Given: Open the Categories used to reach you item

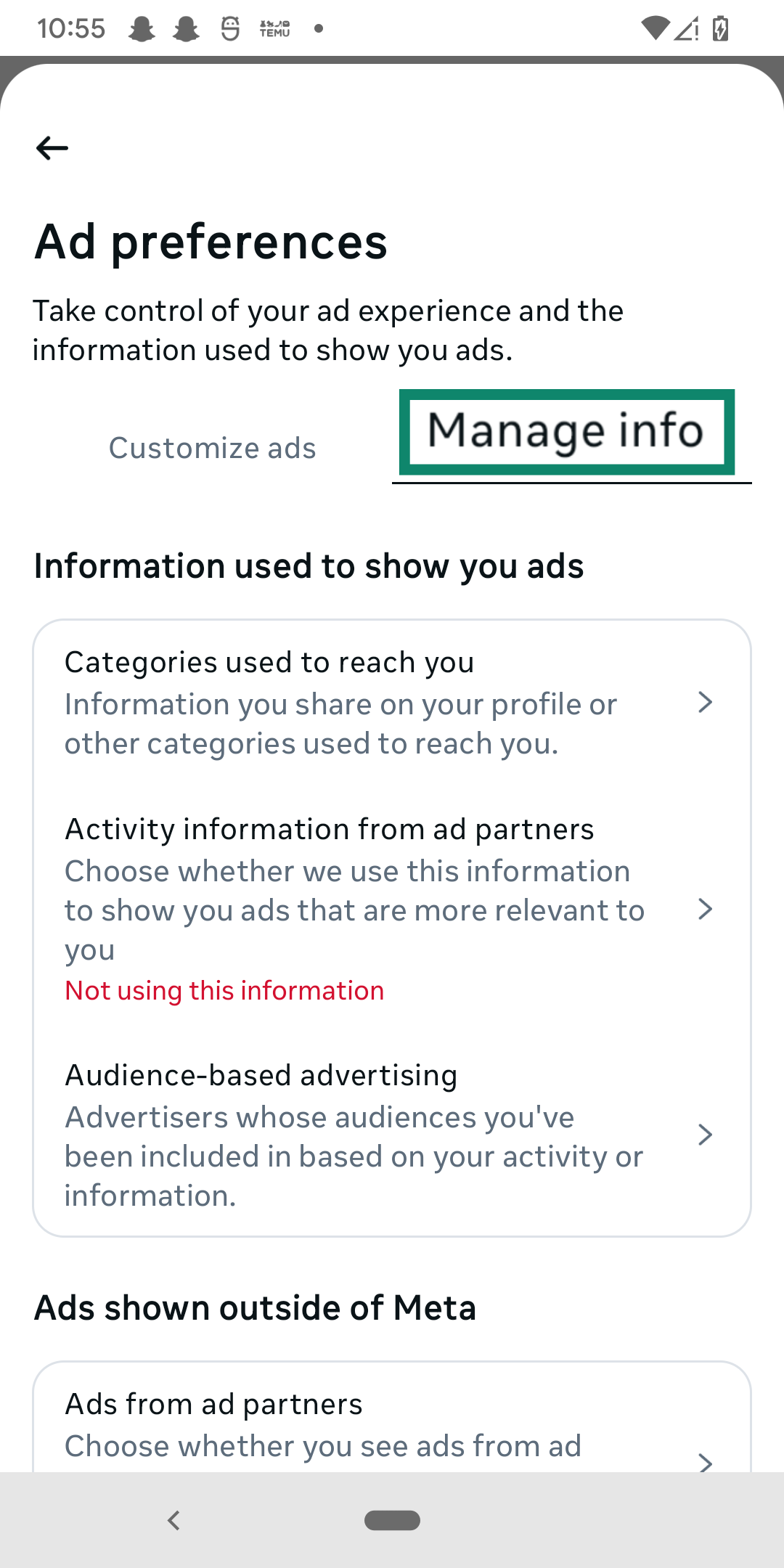Looking at the screenshot, I should tap(341, 701).
